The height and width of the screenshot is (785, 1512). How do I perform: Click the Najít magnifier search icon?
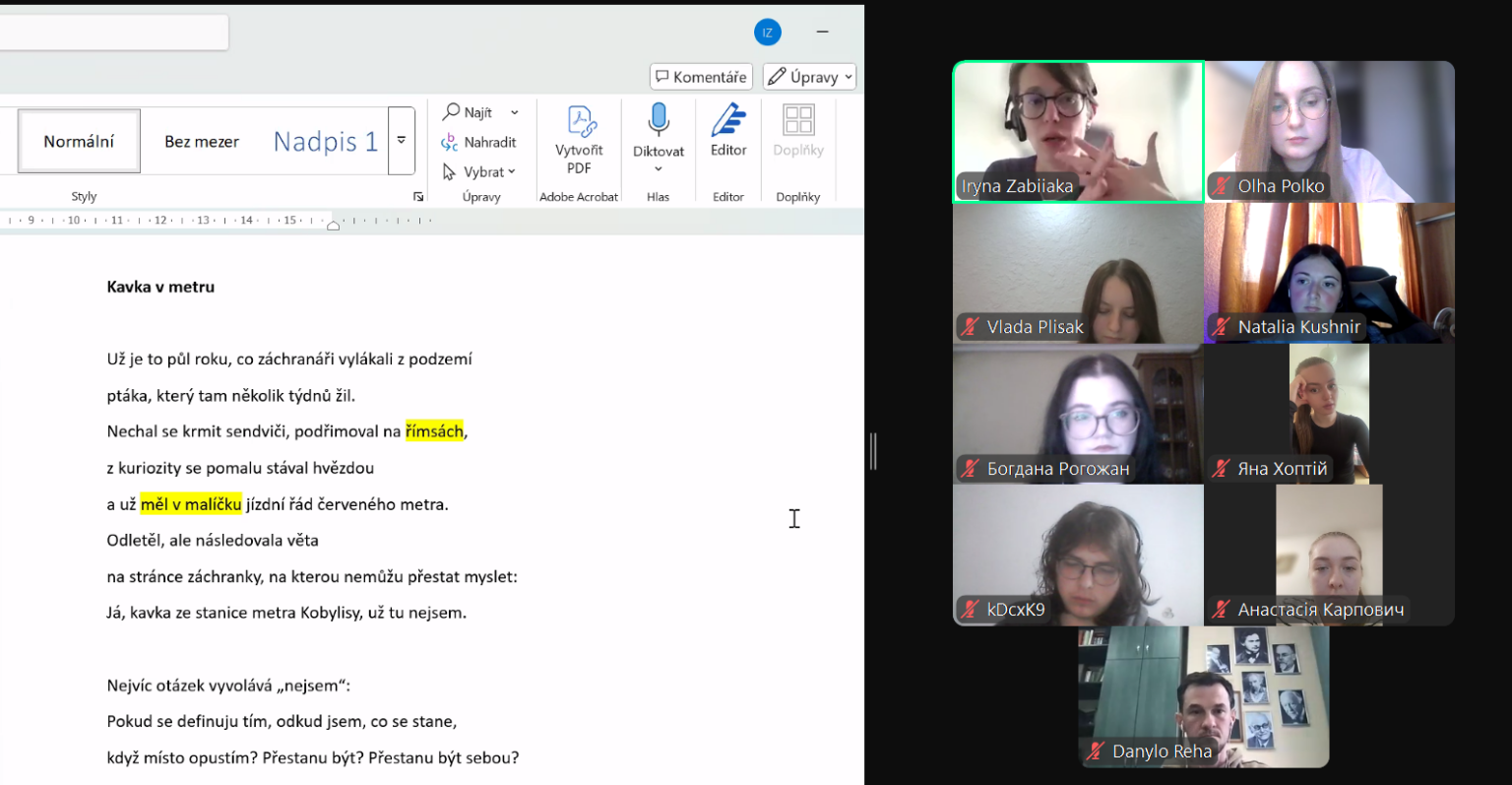452,111
